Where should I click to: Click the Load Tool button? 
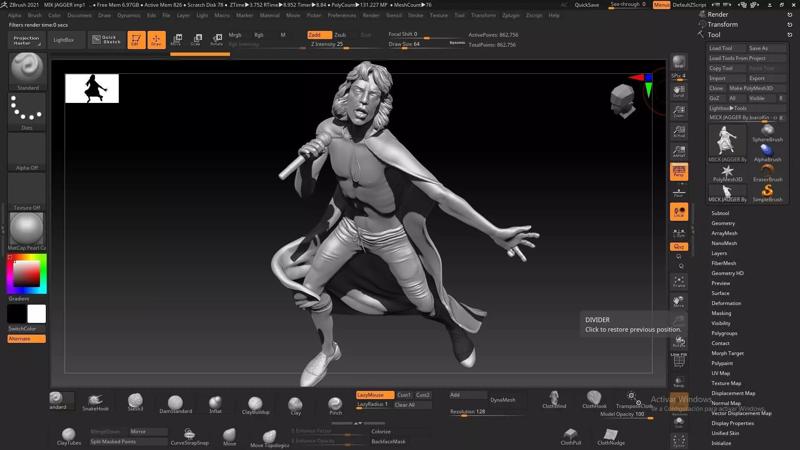tap(721, 48)
